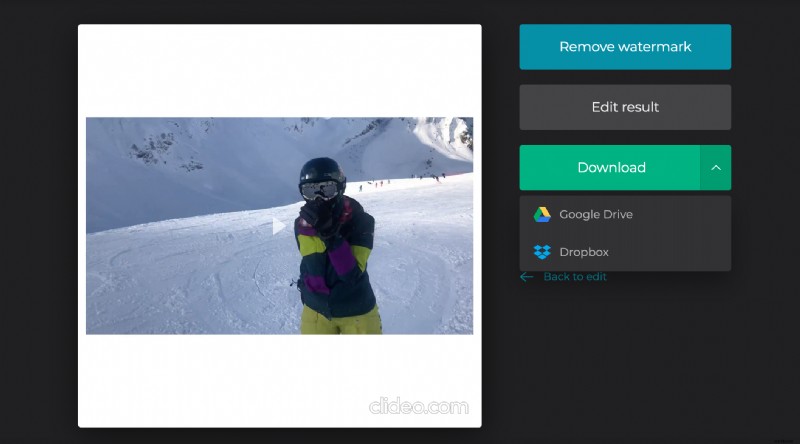Image resolution: width=800 pixels, height=444 pixels.
Task: Play the skier video preview
Action: click(278, 226)
